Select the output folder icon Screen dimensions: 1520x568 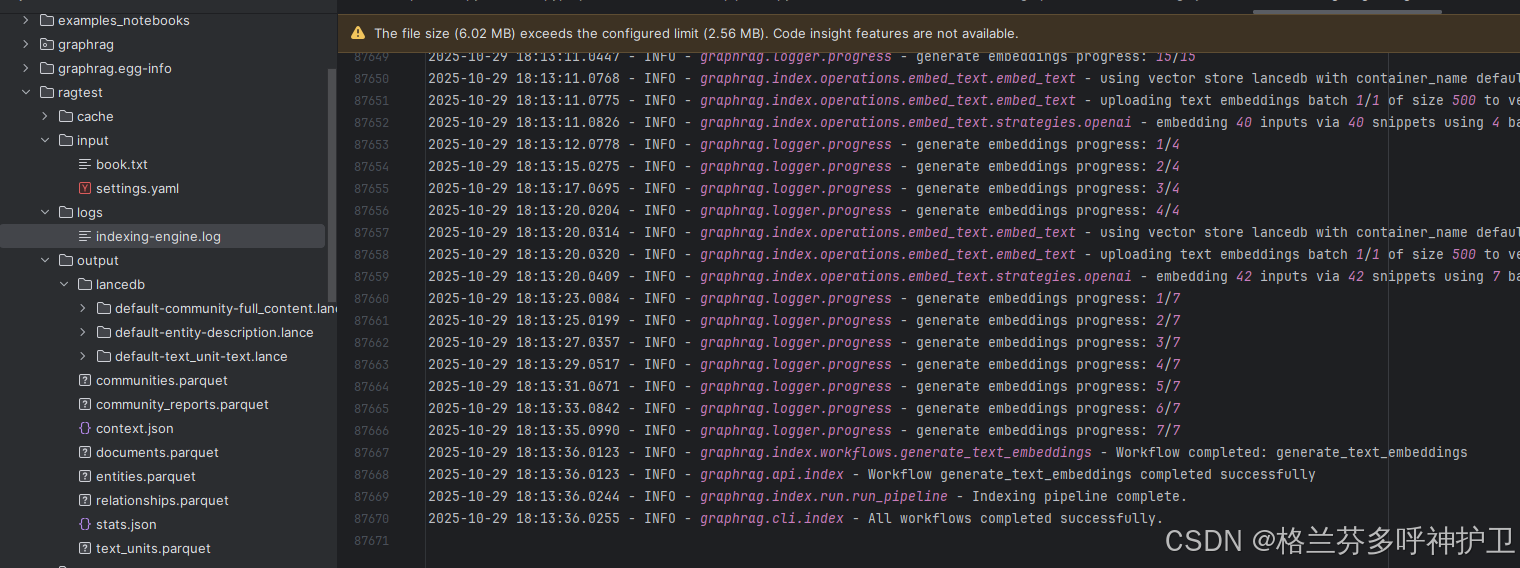point(66,260)
